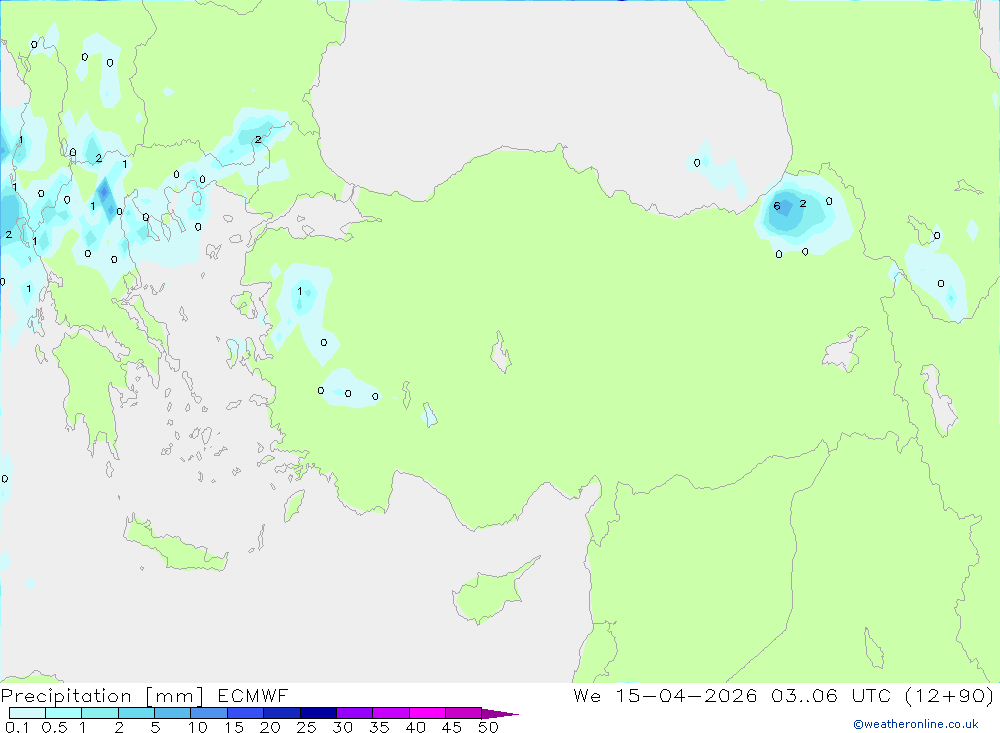Click the '20' legend scale label
Image resolution: width=1000 pixels, height=733 pixels.
(x=270, y=727)
